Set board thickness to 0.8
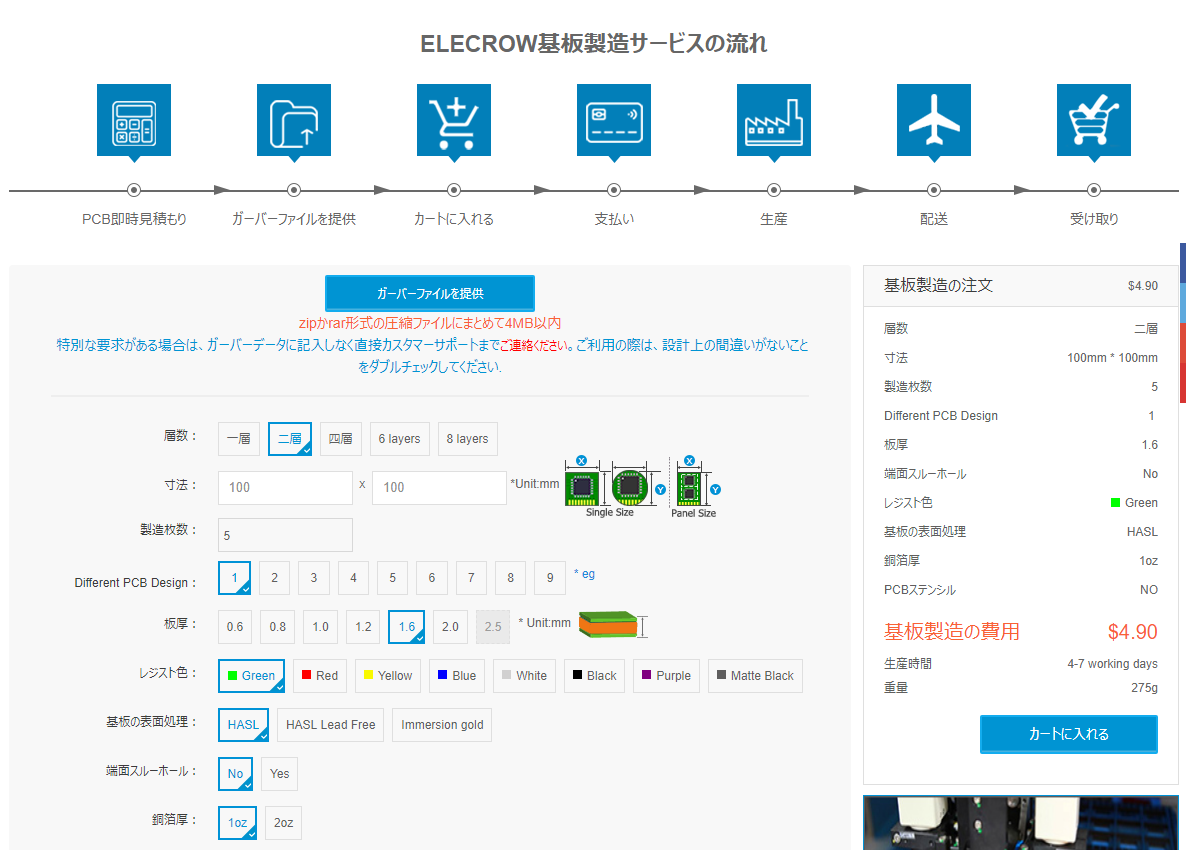The height and width of the screenshot is (850, 1186). tap(278, 627)
